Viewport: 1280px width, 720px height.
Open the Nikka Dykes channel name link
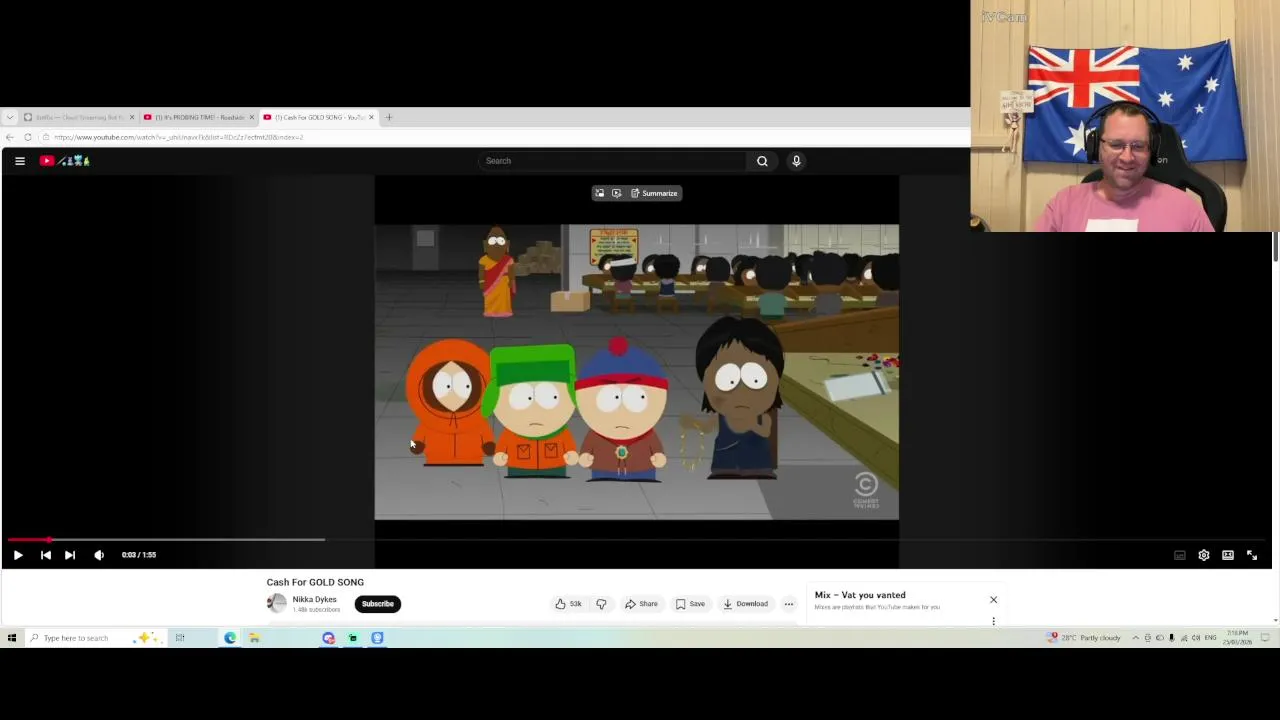click(314, 600)
